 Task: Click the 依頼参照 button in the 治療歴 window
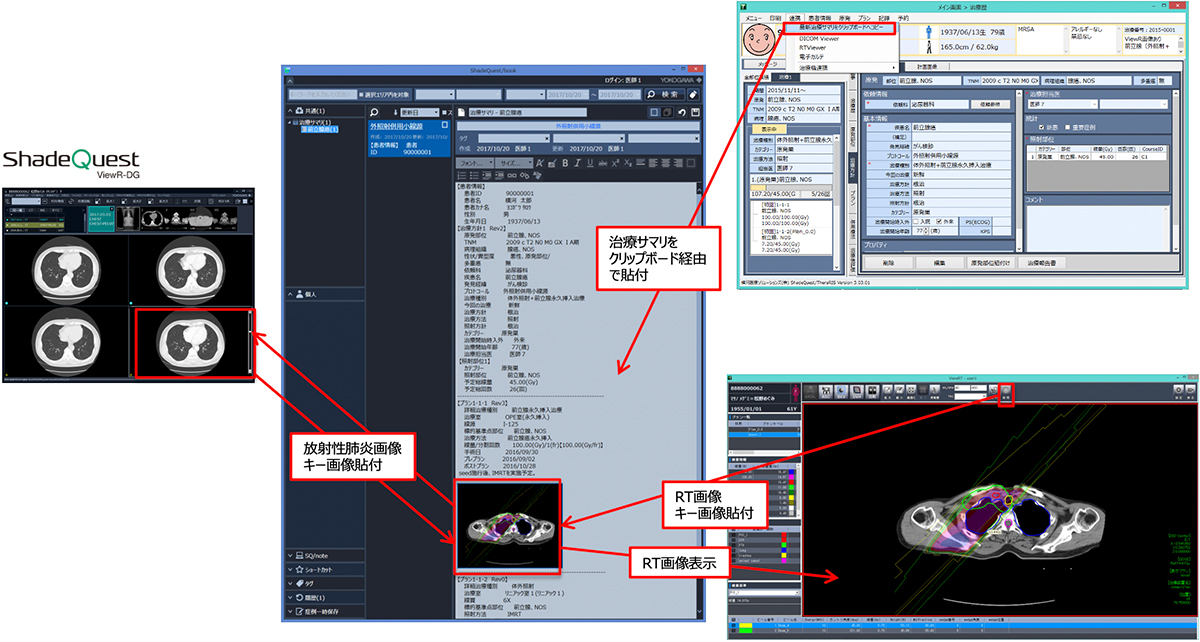click(989, 103)
